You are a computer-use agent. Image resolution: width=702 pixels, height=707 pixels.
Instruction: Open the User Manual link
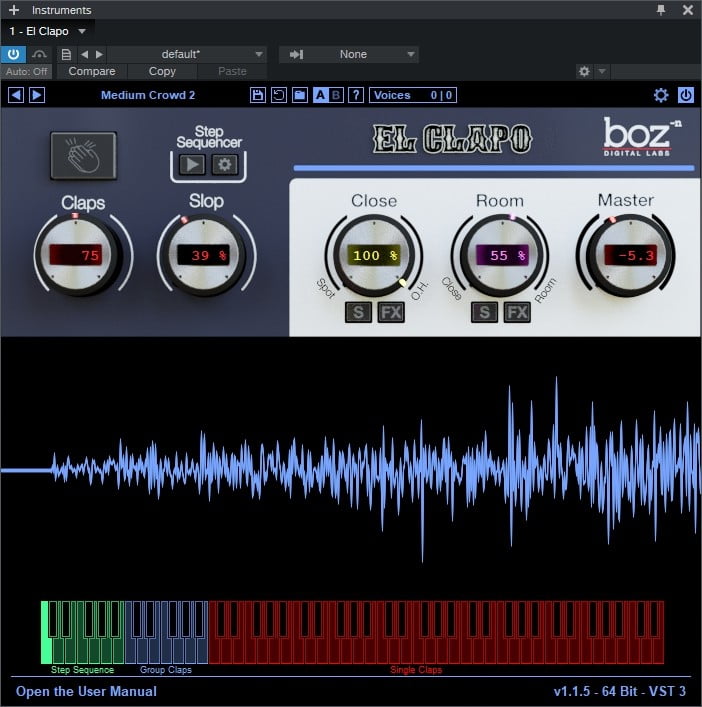tap(86, 691)
